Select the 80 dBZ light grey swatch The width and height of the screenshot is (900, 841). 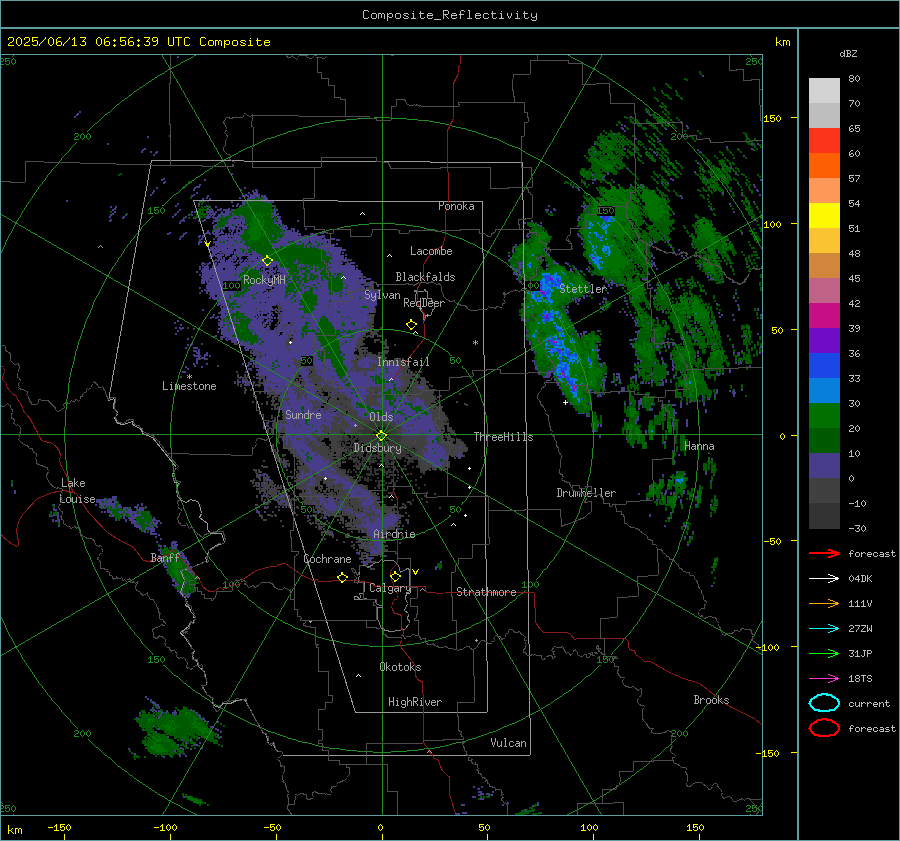[x=824, y=90]
